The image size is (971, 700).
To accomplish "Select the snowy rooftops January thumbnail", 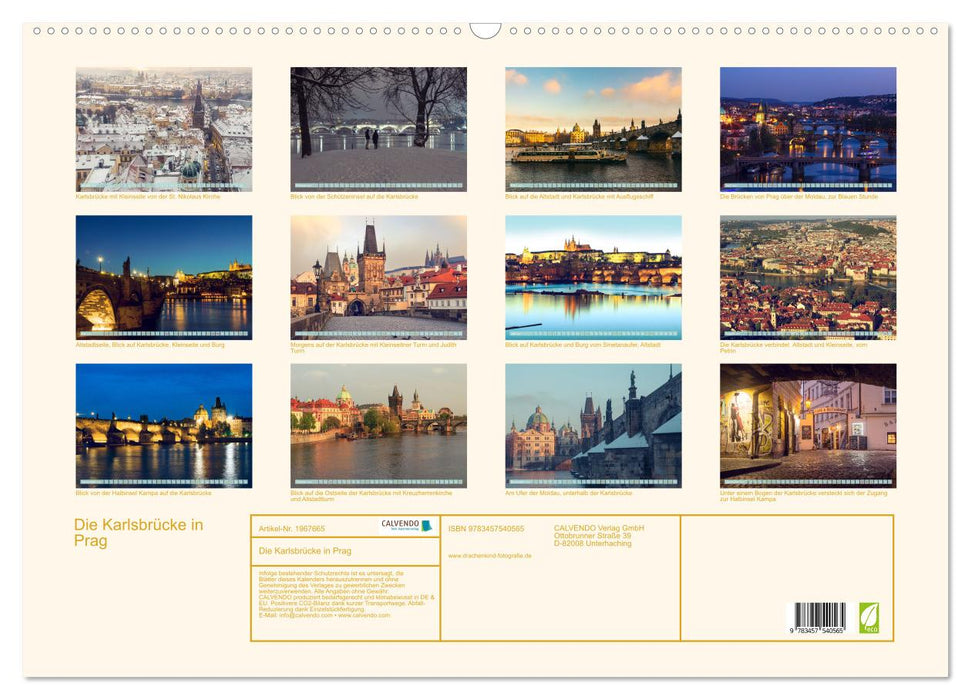I will [162, 126].
